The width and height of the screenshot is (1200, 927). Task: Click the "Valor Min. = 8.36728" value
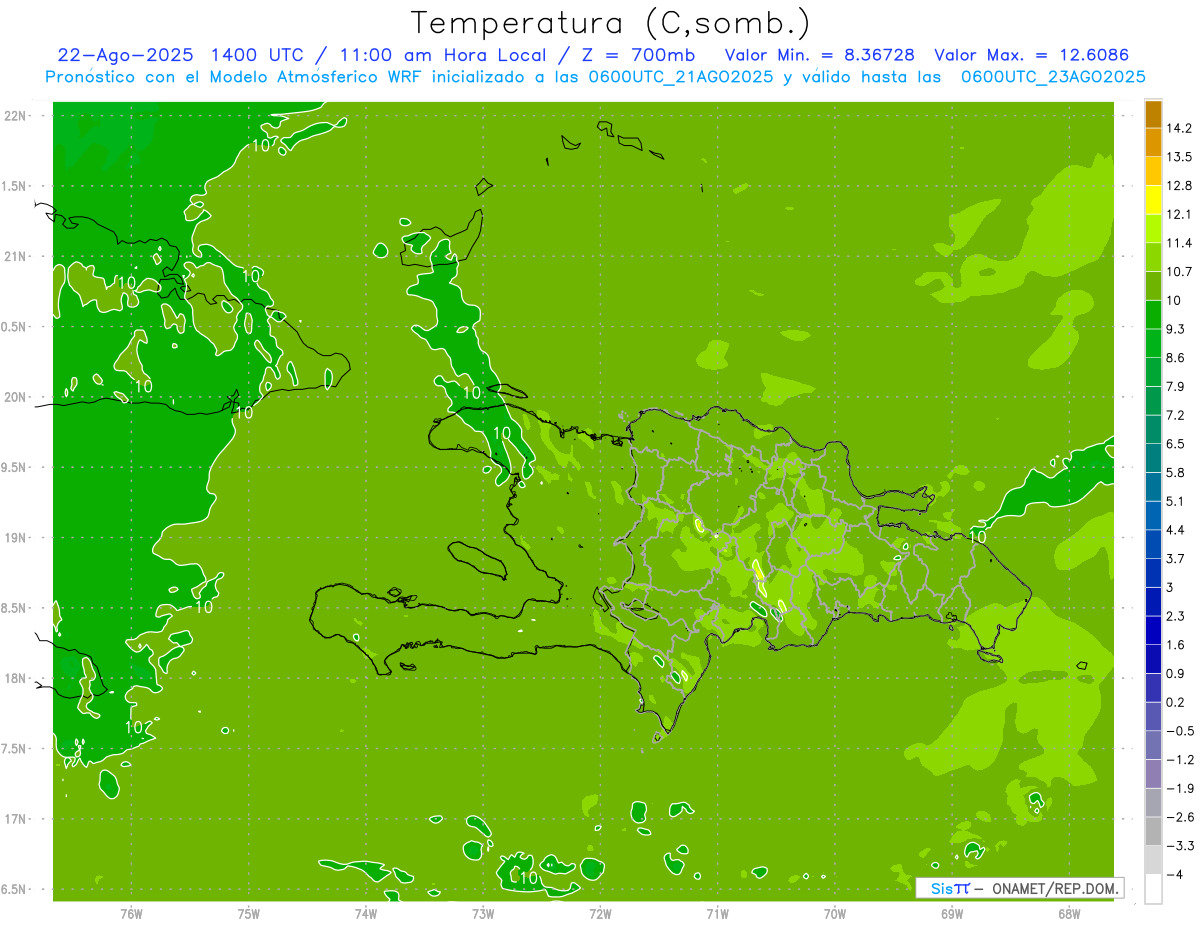click(822, 55)
